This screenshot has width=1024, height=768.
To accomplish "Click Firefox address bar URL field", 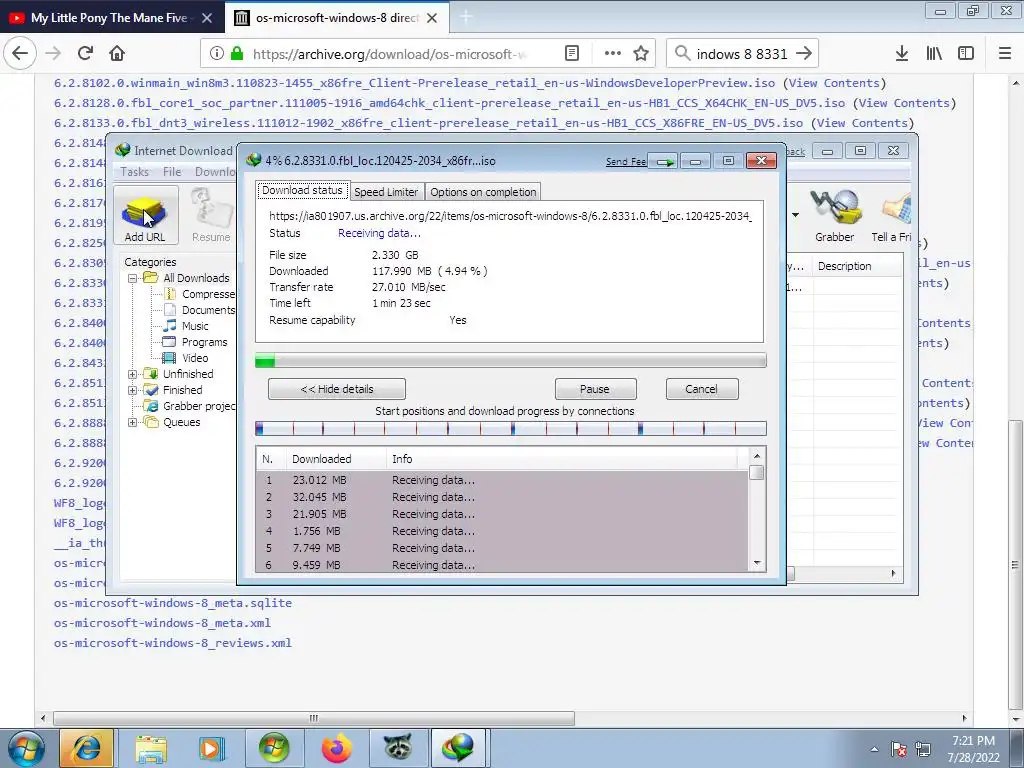I will click(x=389, y=54).
